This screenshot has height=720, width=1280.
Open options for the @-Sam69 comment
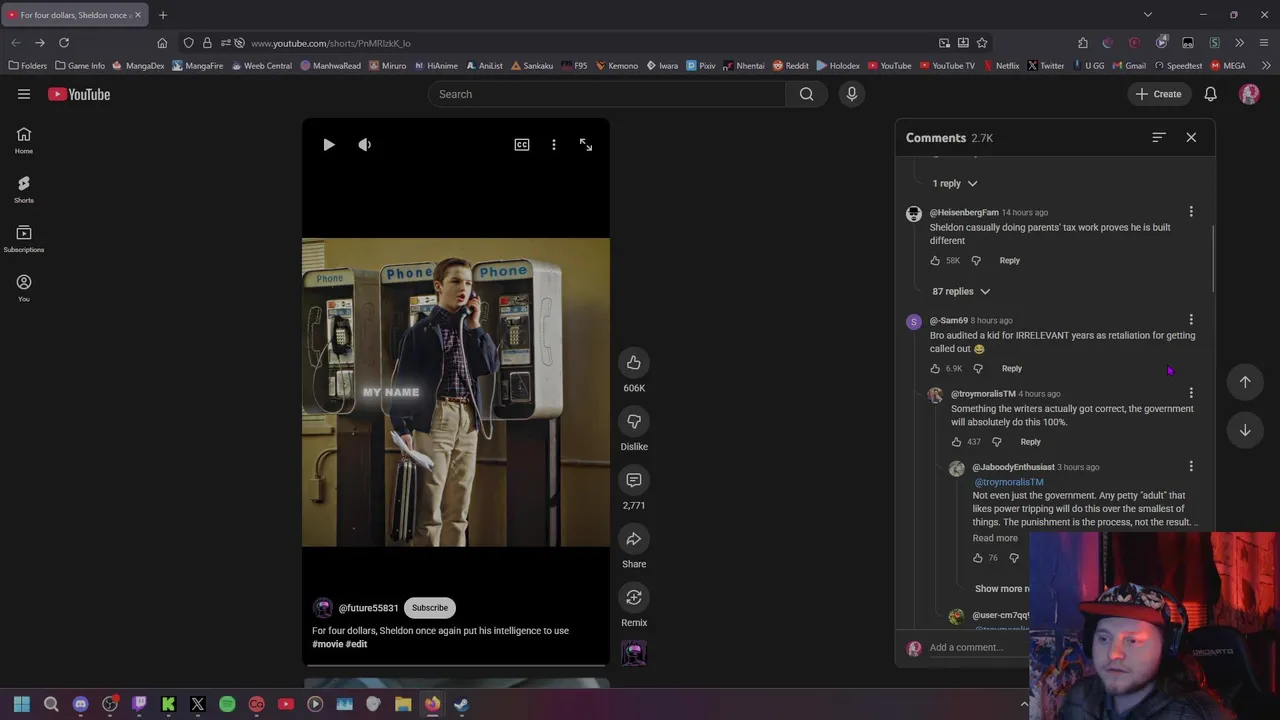[x=1191, y=320]
